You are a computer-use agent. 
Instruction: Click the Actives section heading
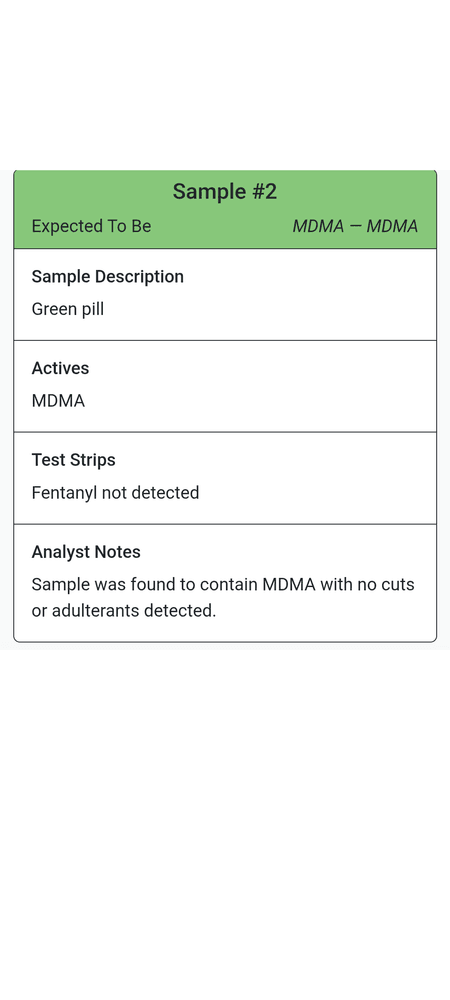click(x=61, y=368)
